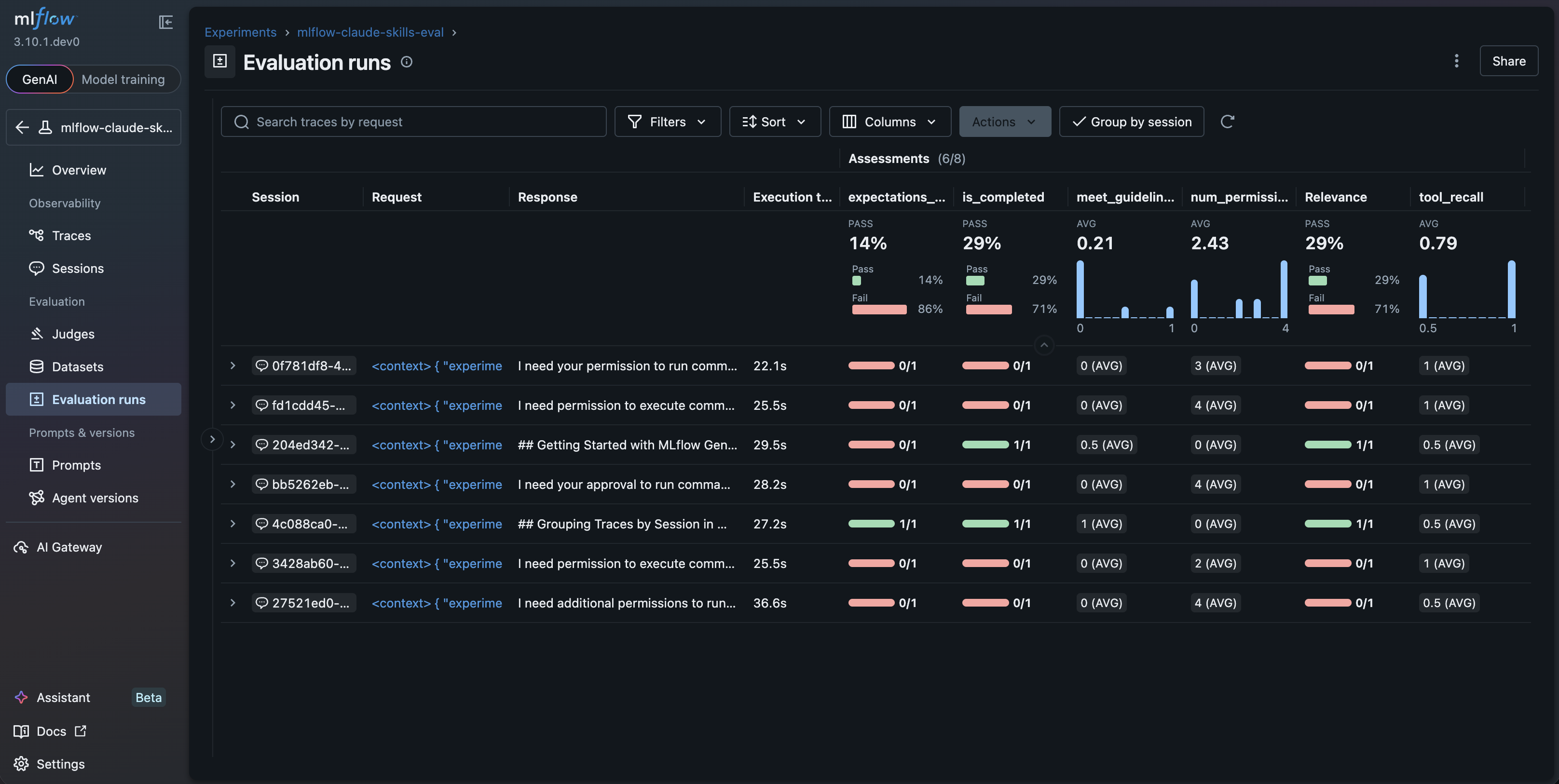Select Judges in the sidebar
The height and width of the screenshot is (784, 1559).
pyautogui.click(x=73, y=333)
